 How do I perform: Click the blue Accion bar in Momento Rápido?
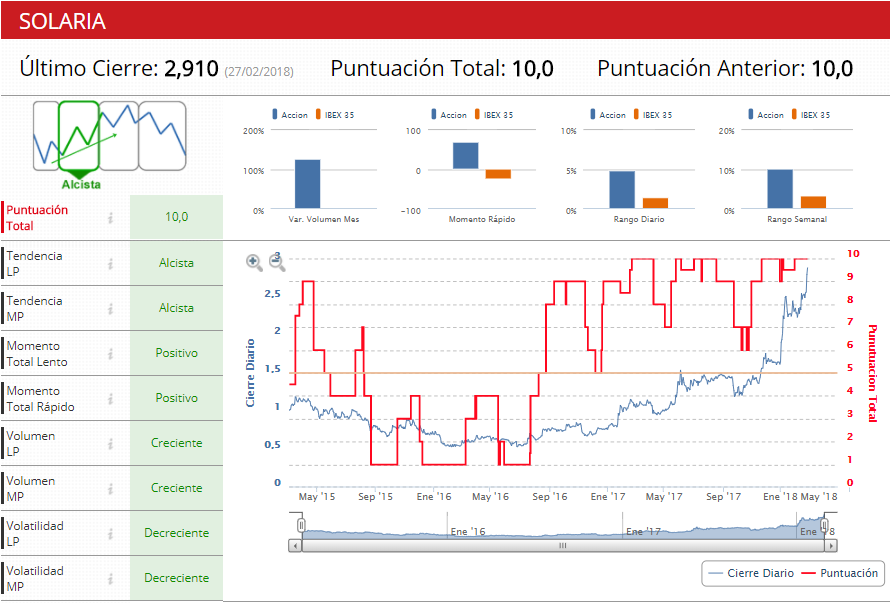[x=465, y=156]
